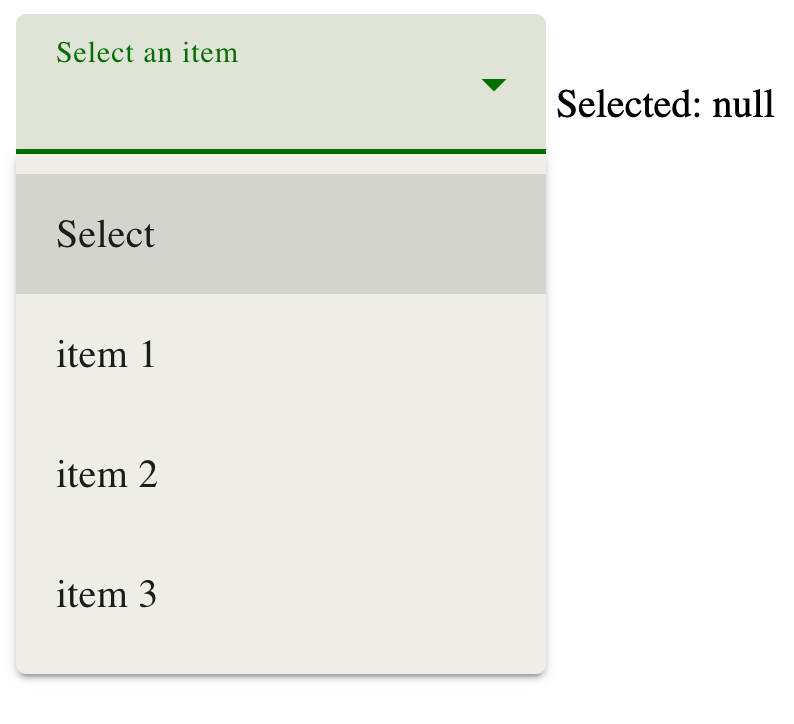
Task: Click the green dropdown arrow icon
Action: tap(494, 85)
